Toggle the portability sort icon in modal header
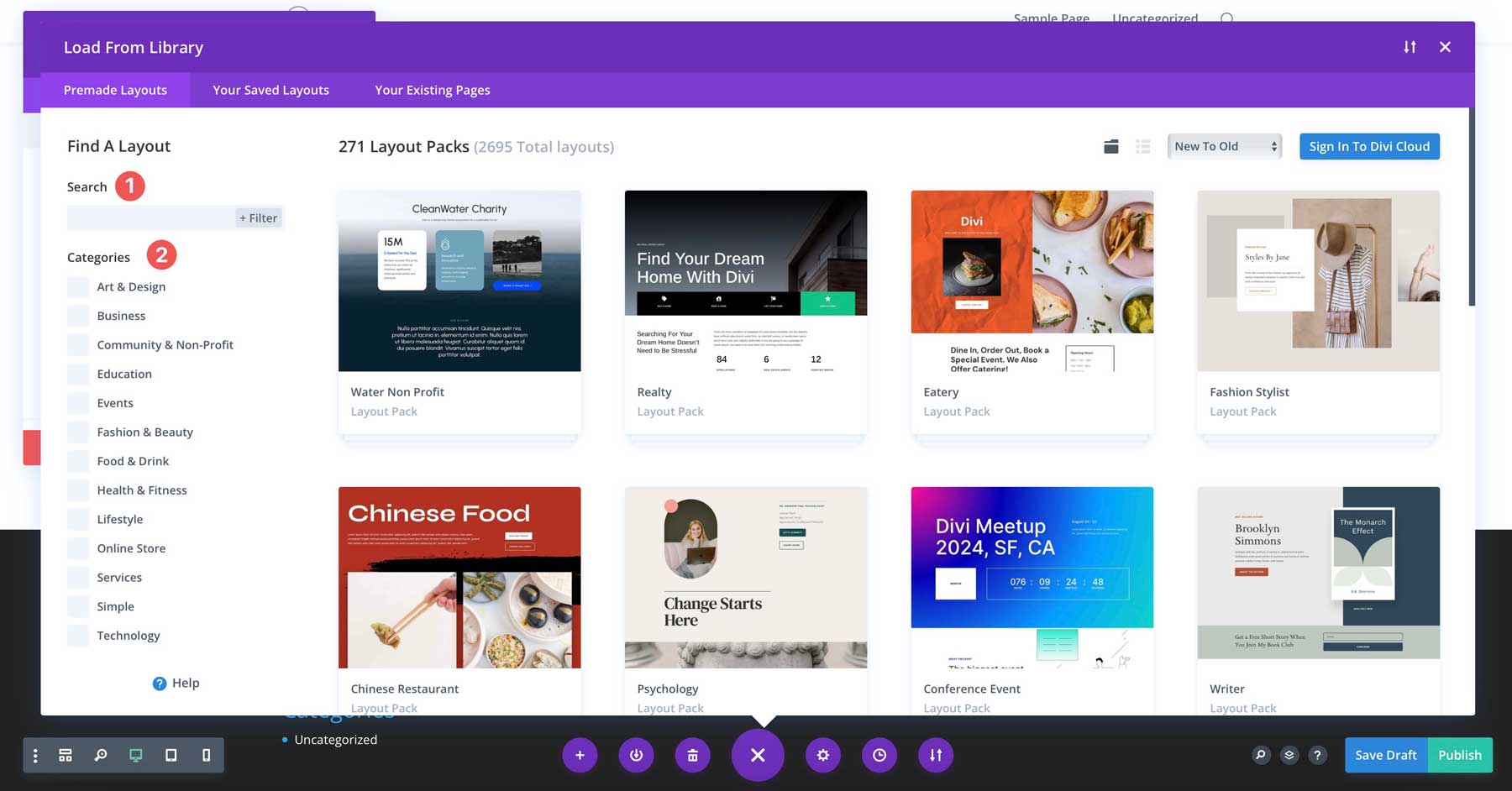The width and height of the screenshot is (1512, 791). coord(1410,47)
